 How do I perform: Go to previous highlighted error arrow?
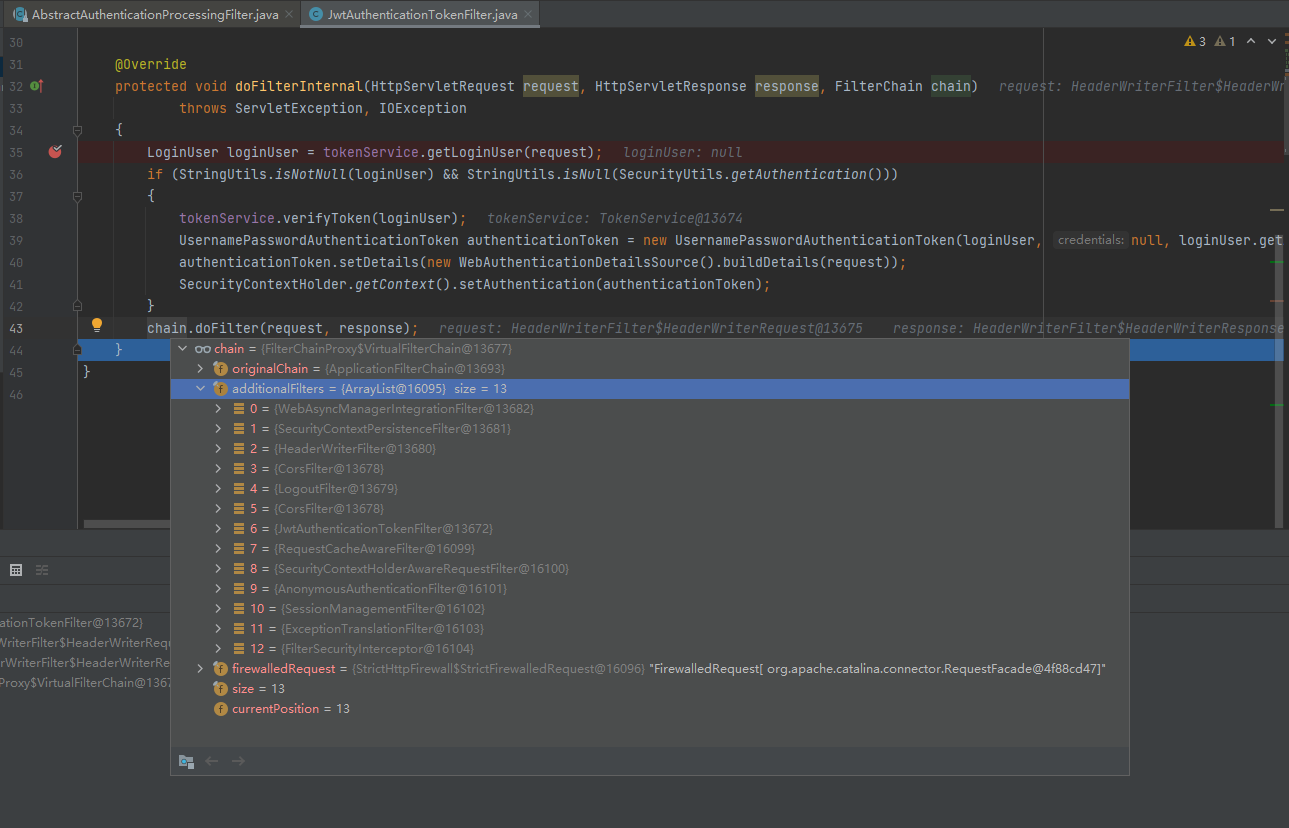coord(1252,42)
